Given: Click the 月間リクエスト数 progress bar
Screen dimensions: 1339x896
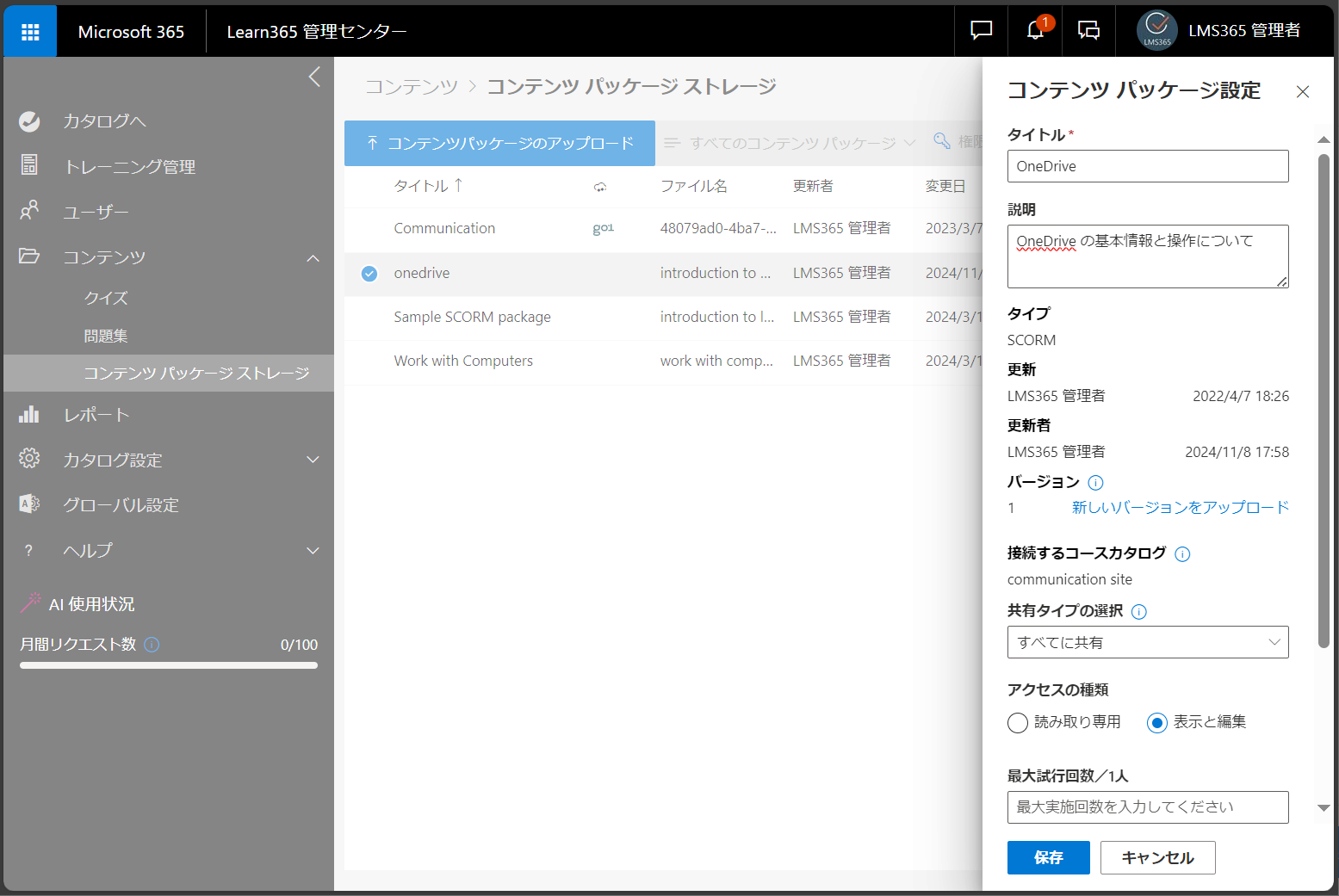Looking at the screenshot, I should pyautogui.click(x=169, y=665).
